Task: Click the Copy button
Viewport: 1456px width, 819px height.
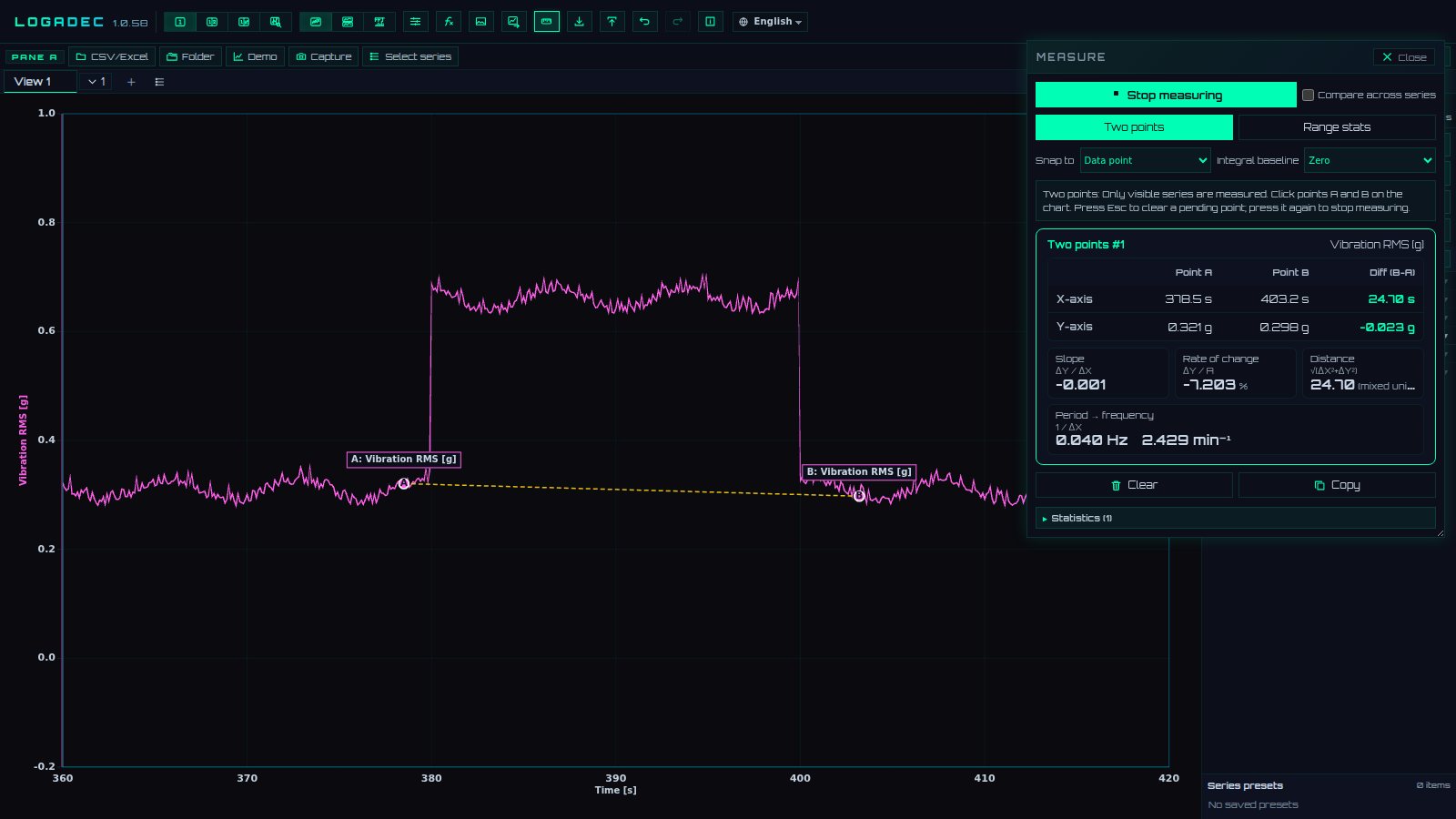Action: pyautogui.click(x=1337, y=485)
